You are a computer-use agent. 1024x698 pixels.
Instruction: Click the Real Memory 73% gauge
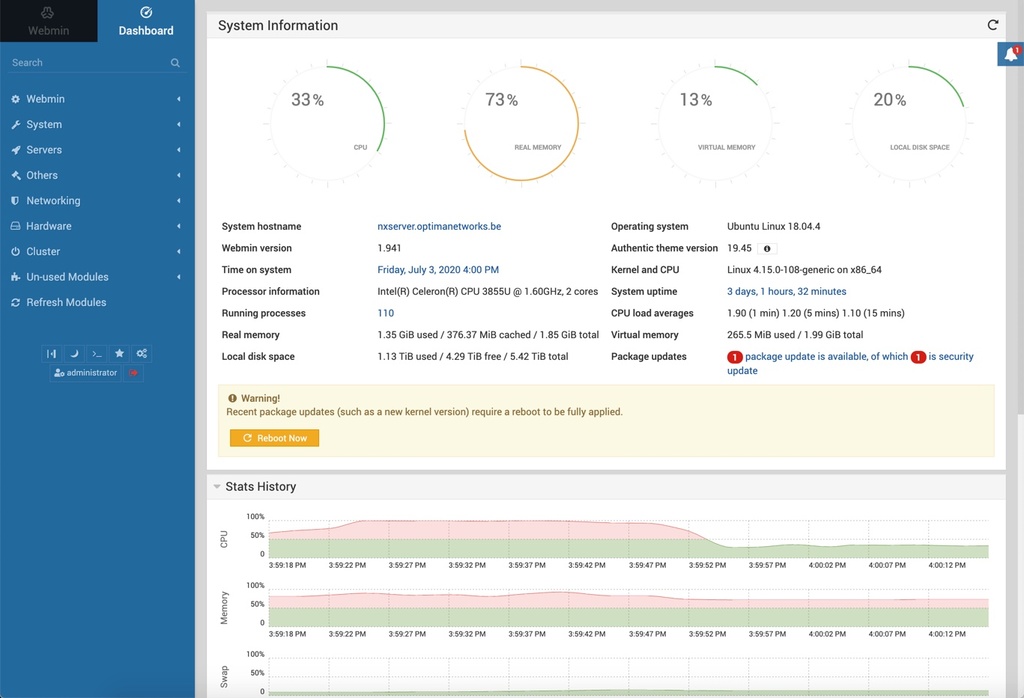[x=521, y=123]
